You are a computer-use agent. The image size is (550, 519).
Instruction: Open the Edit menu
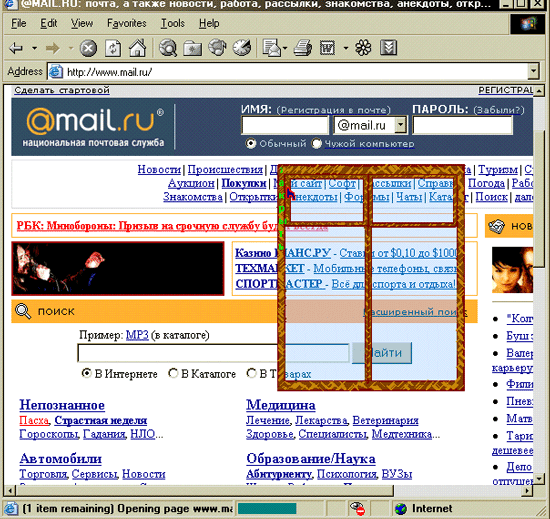pyautogui.click(x=48, y=23)
